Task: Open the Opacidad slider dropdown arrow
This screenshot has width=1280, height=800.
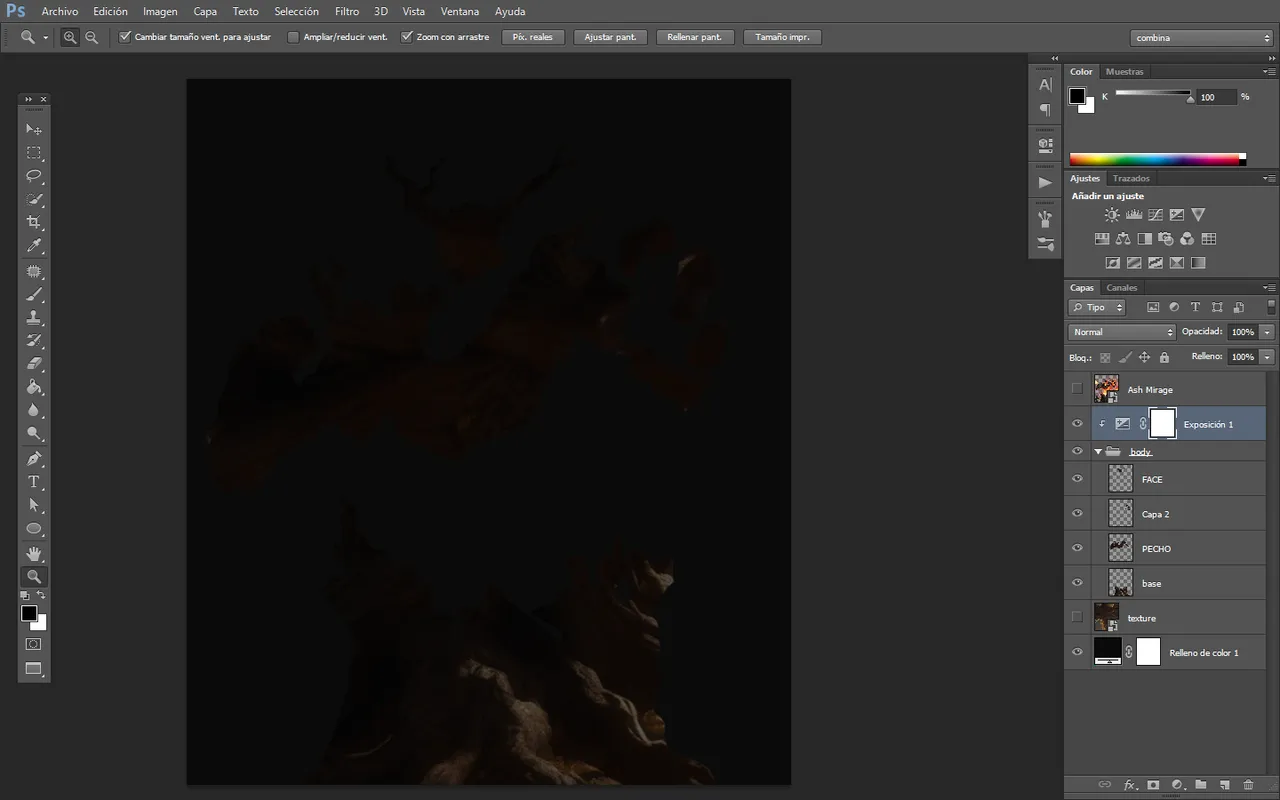Action: coord(1267,332)
